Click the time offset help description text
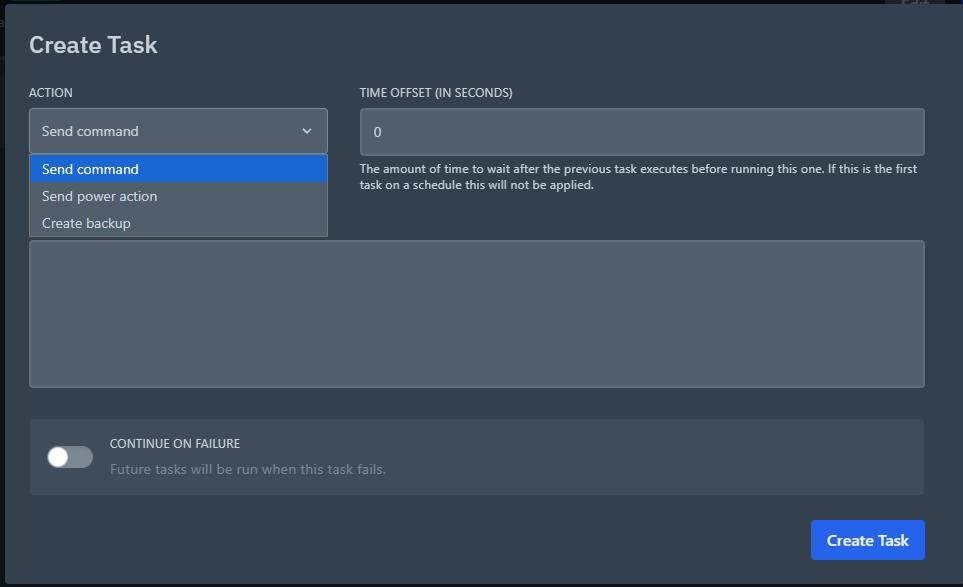The height and width of the screenshot is (587, 963). pos(638,177)
